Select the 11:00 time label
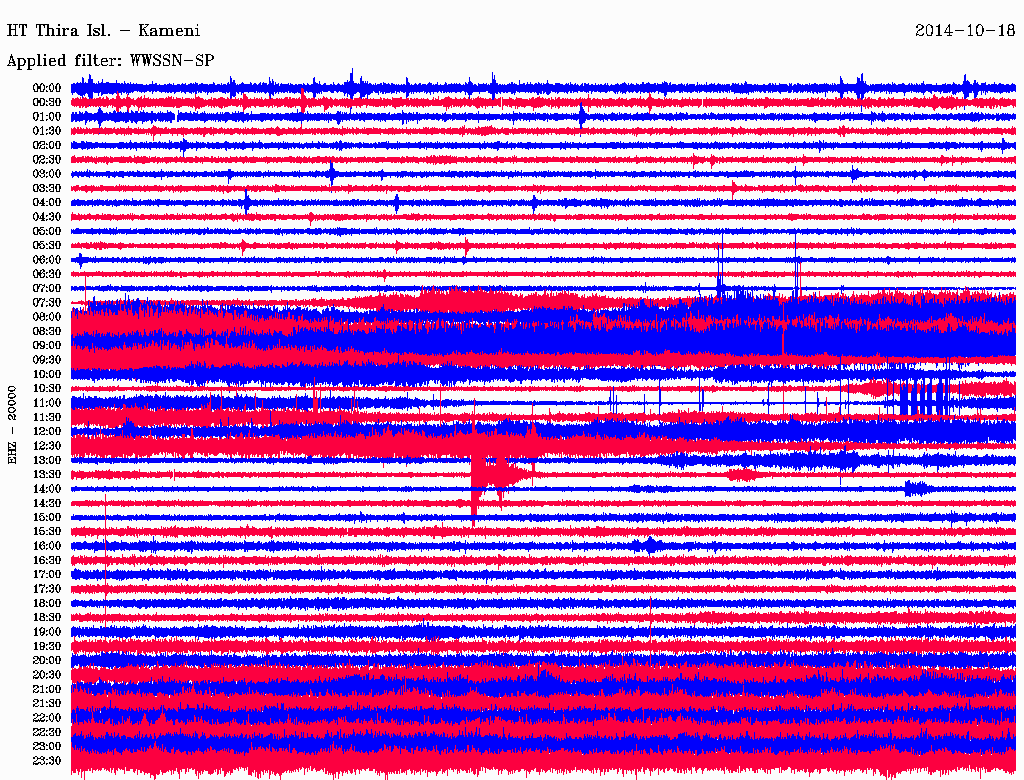The image size is (1024, 780). 47,403
